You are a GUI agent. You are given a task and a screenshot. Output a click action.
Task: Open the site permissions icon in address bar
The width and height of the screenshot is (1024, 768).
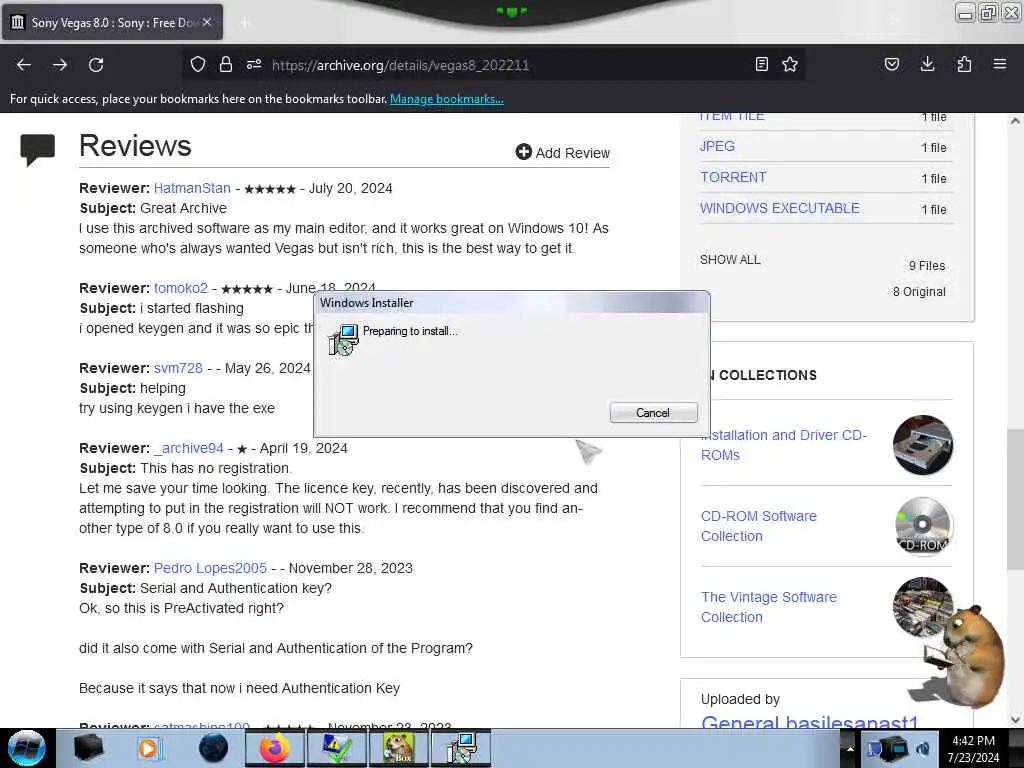(x=254, y=64)
